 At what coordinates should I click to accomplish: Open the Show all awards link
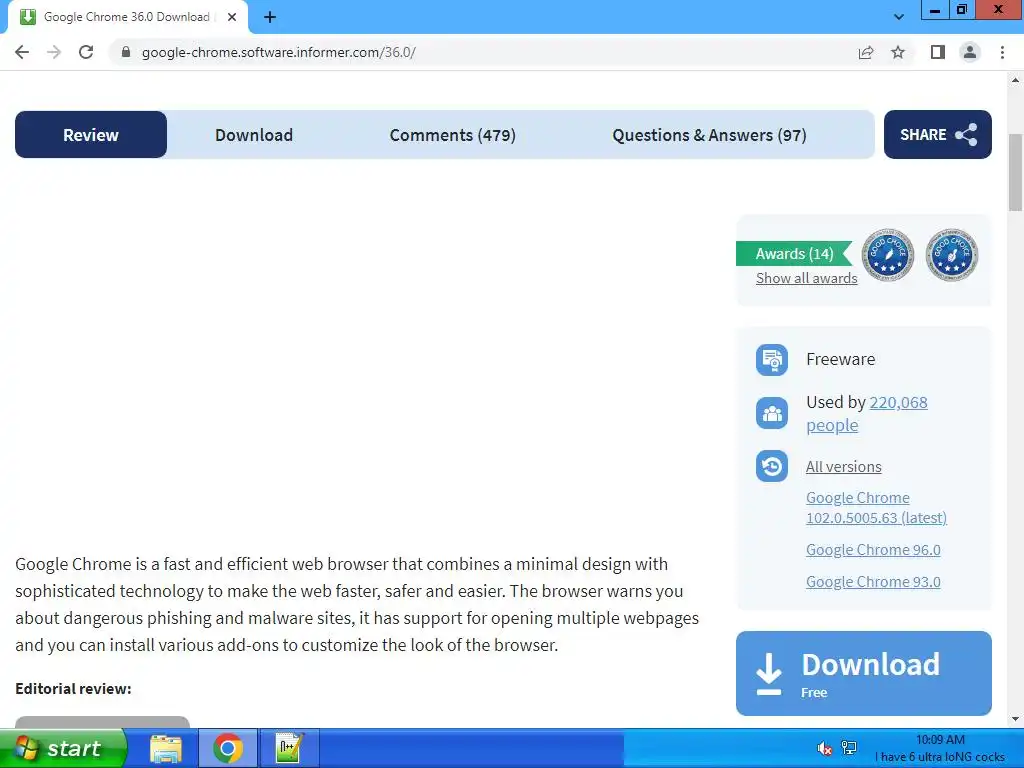pyautogui.click(x=807, y=278)
